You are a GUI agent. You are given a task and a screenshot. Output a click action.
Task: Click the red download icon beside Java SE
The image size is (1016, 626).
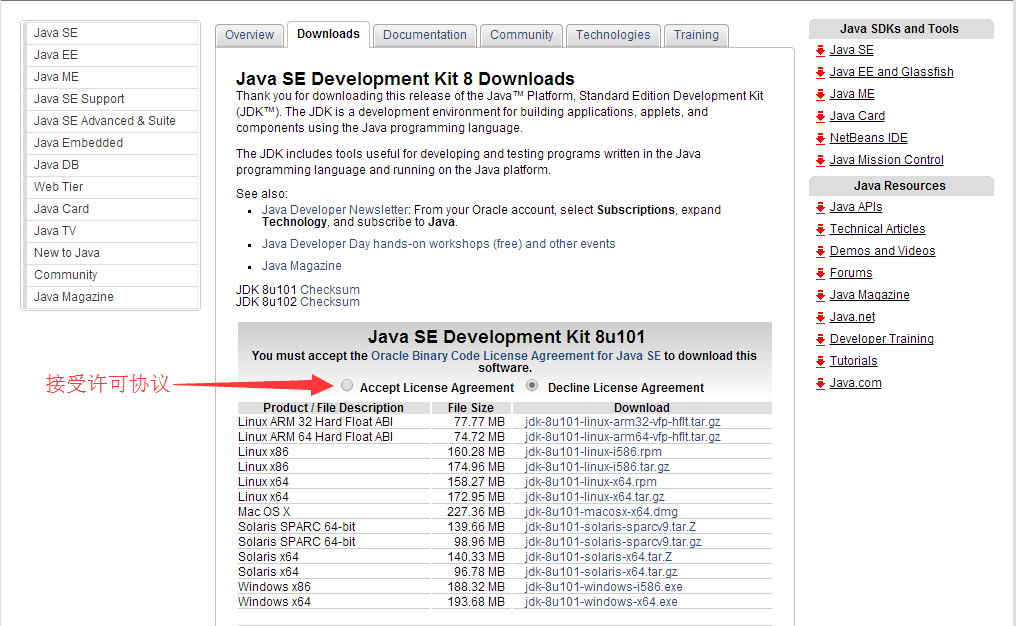coord(820,50)
